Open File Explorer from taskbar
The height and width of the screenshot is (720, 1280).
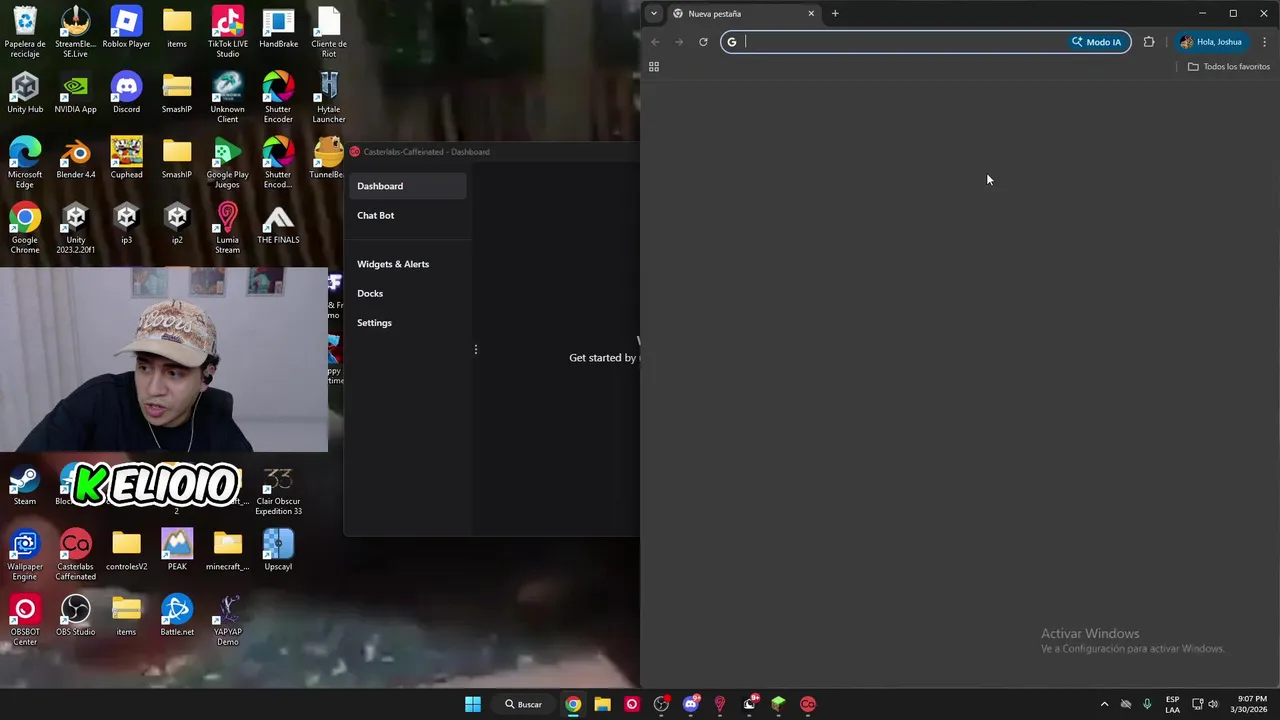(602, 704)
